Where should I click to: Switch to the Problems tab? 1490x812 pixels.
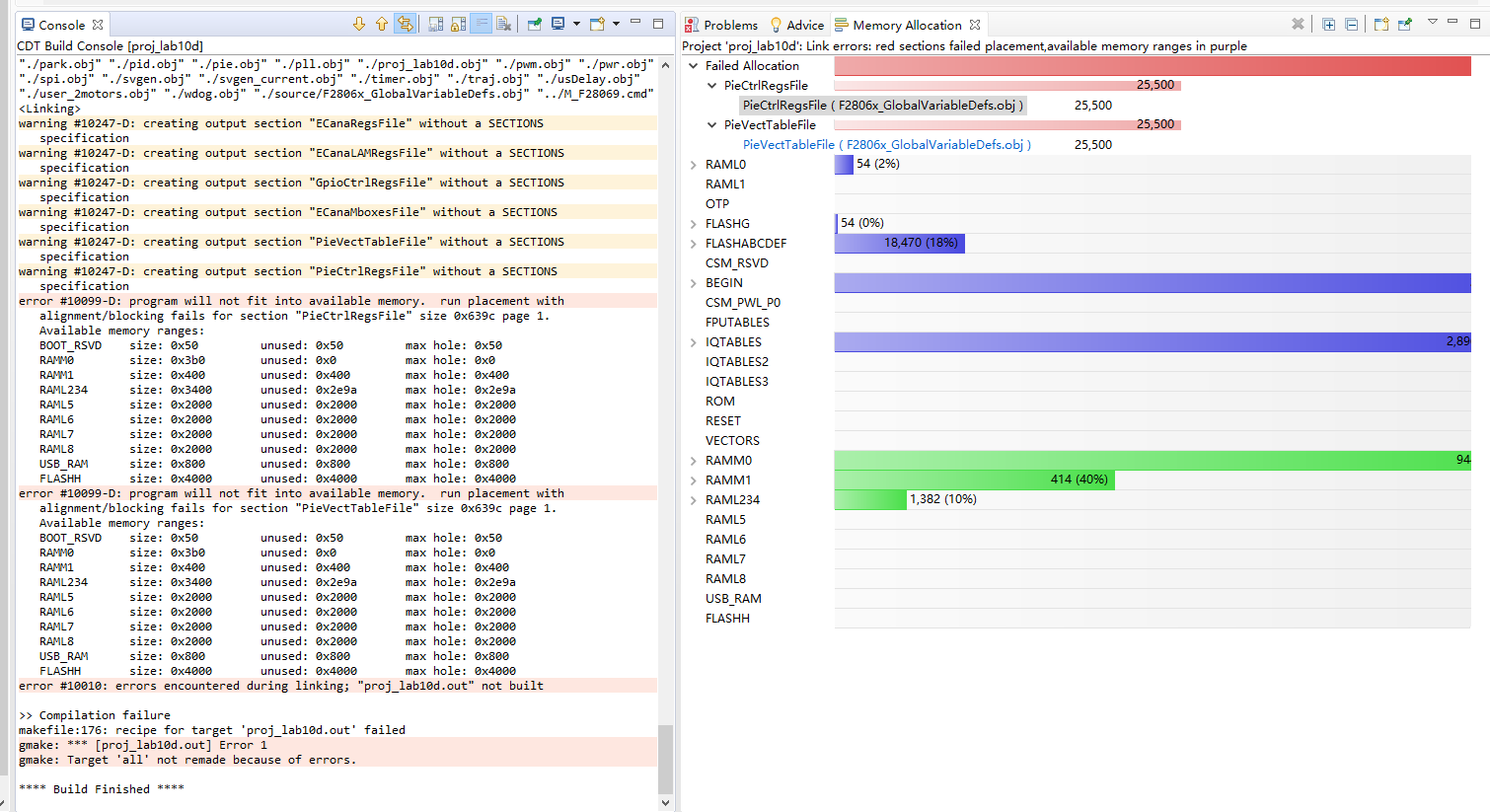[x=729, y=25]
